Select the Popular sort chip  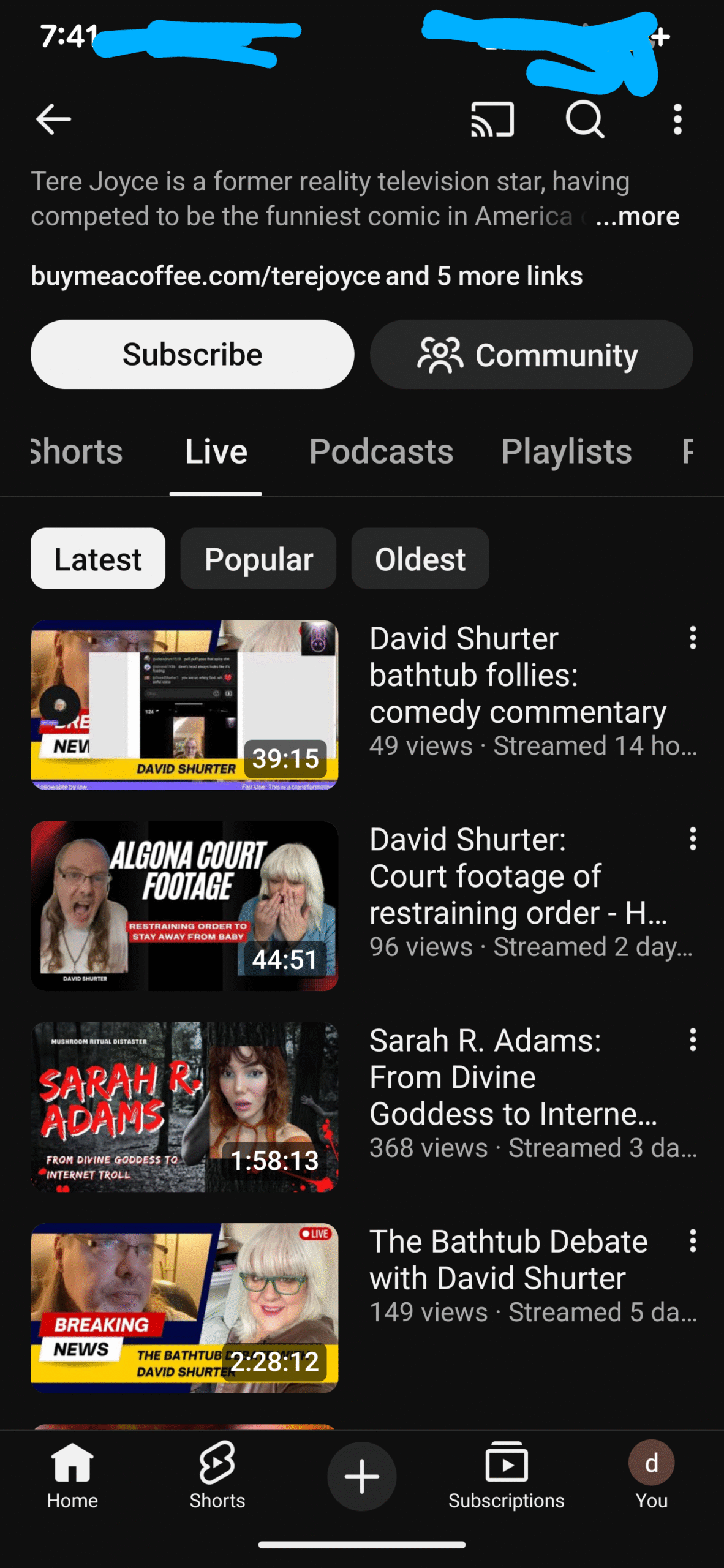click(258, 559)
